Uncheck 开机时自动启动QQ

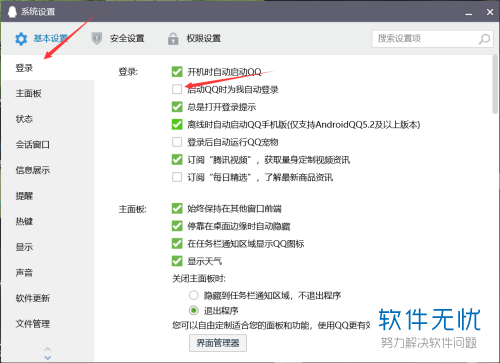[177, 72]
